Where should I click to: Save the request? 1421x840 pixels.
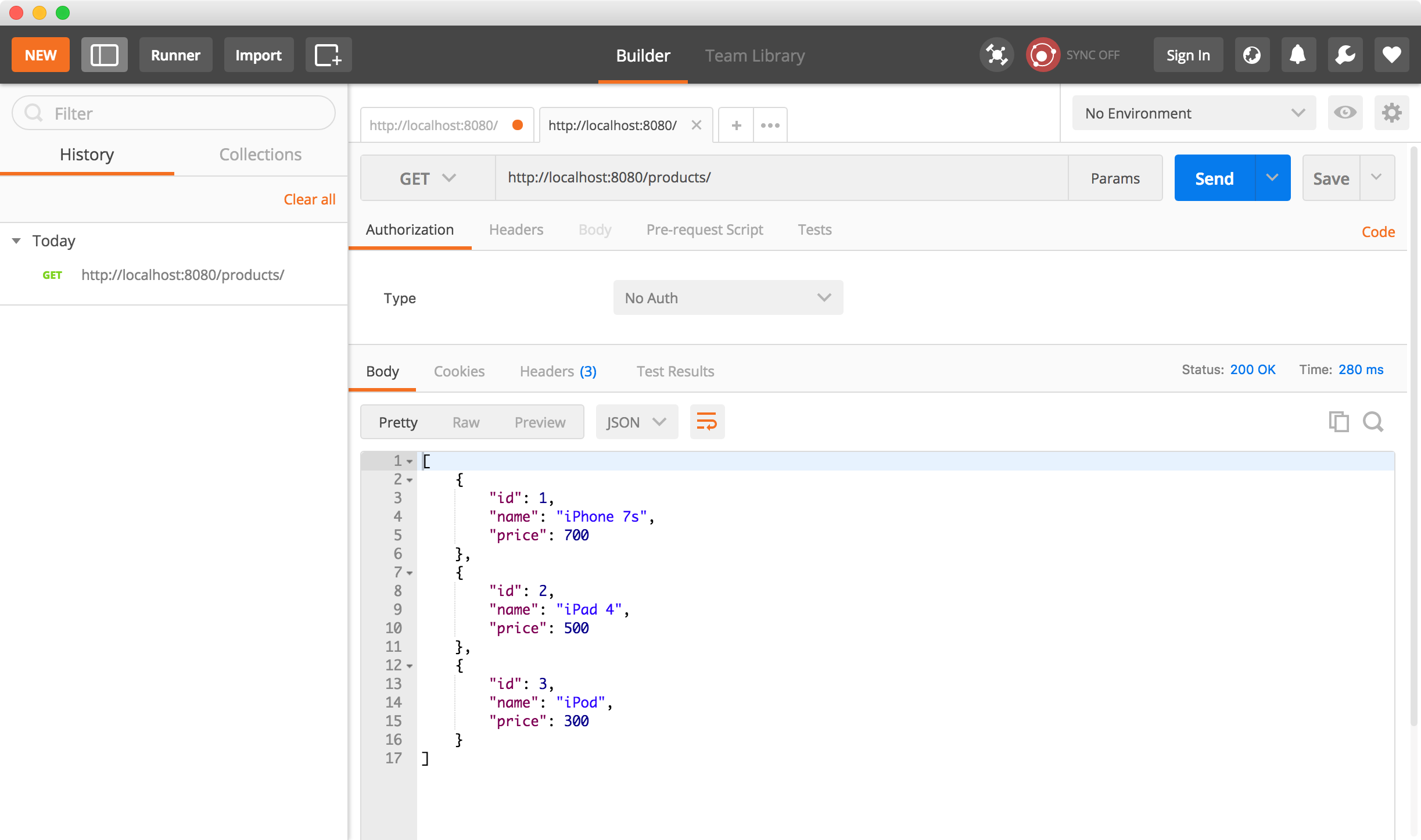(1331, 178)
